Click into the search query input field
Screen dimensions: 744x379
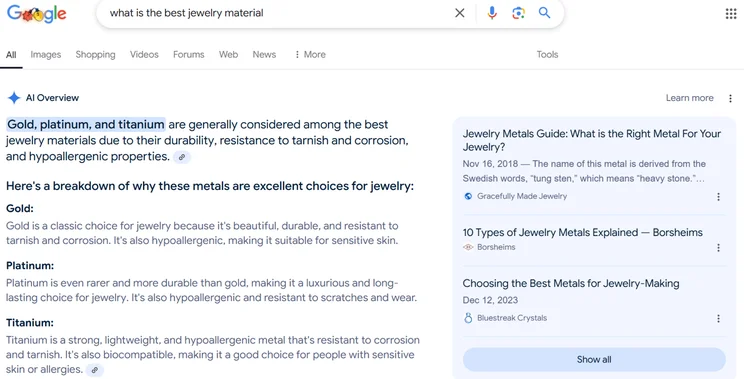[x=275, y=13]
